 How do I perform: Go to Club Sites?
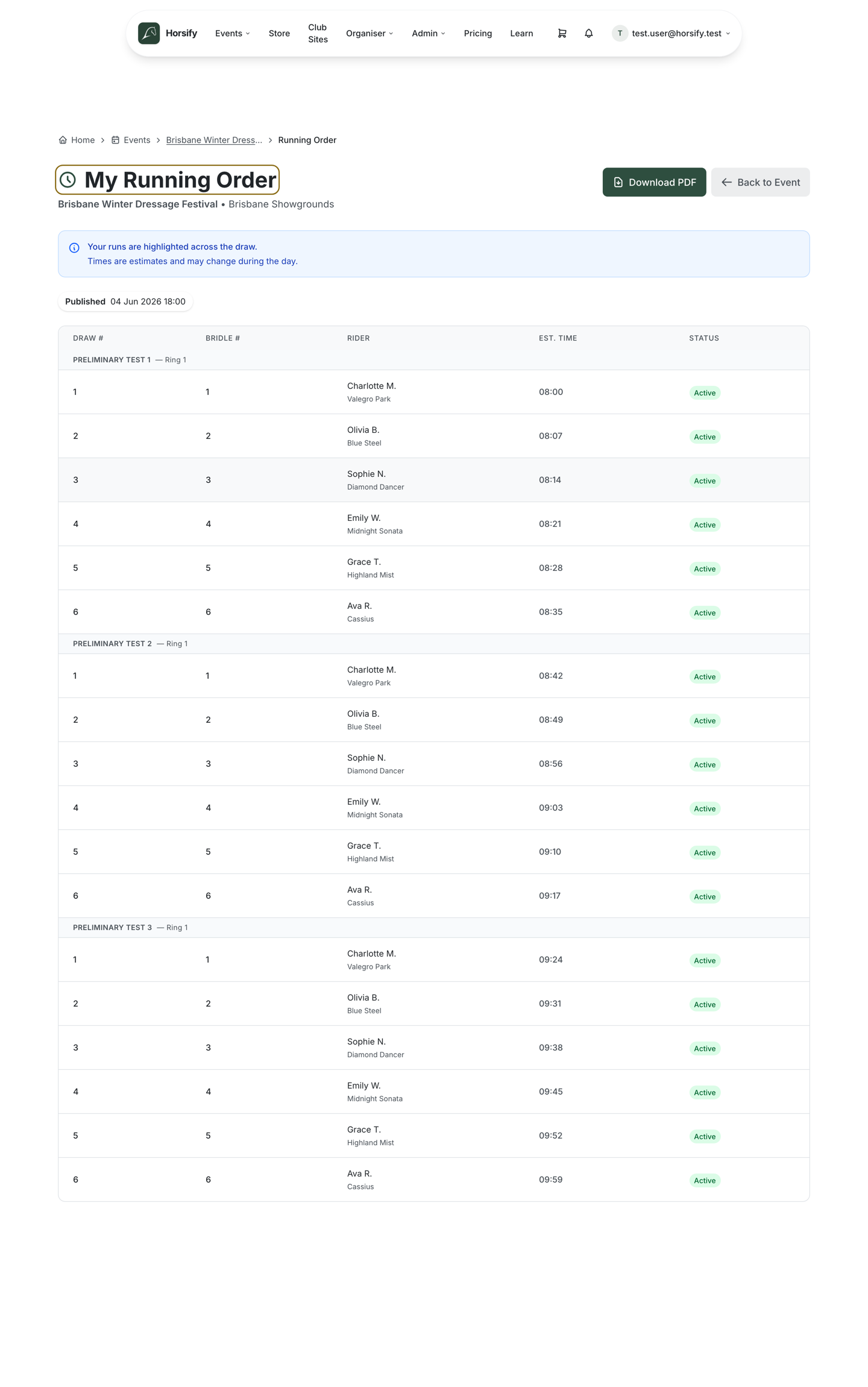click(x=318, y=33)
